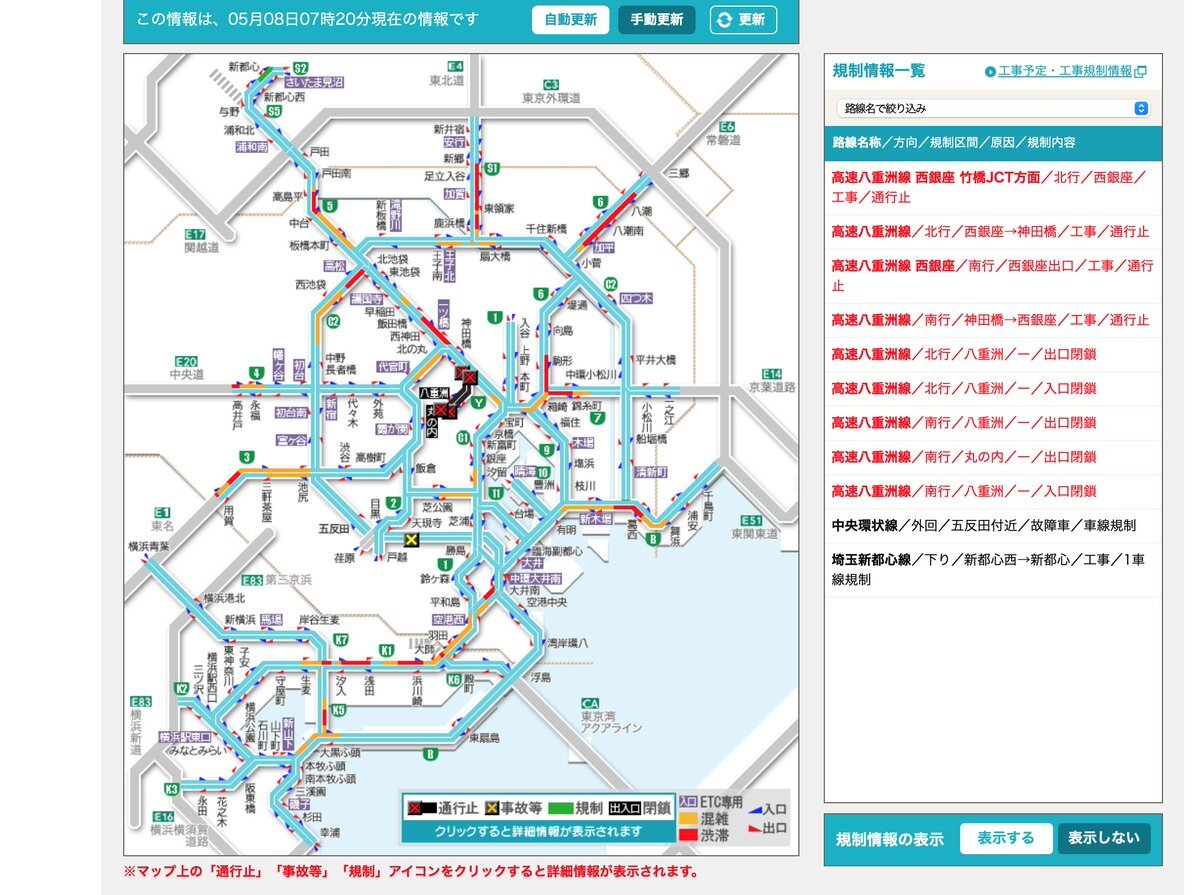Click the E14 京葉道路 shield
This screenshot has height=895, width=1200.
tap(771, 372)
